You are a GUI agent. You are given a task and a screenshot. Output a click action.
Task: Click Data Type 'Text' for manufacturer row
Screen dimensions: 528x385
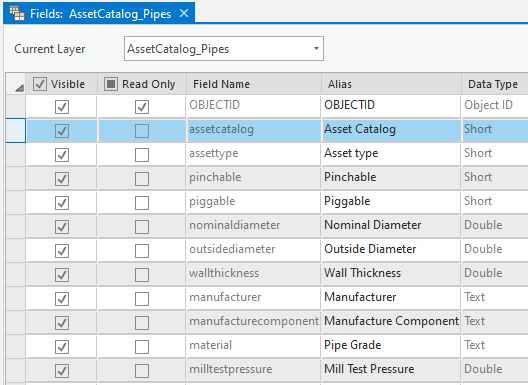tap(495, 298)
